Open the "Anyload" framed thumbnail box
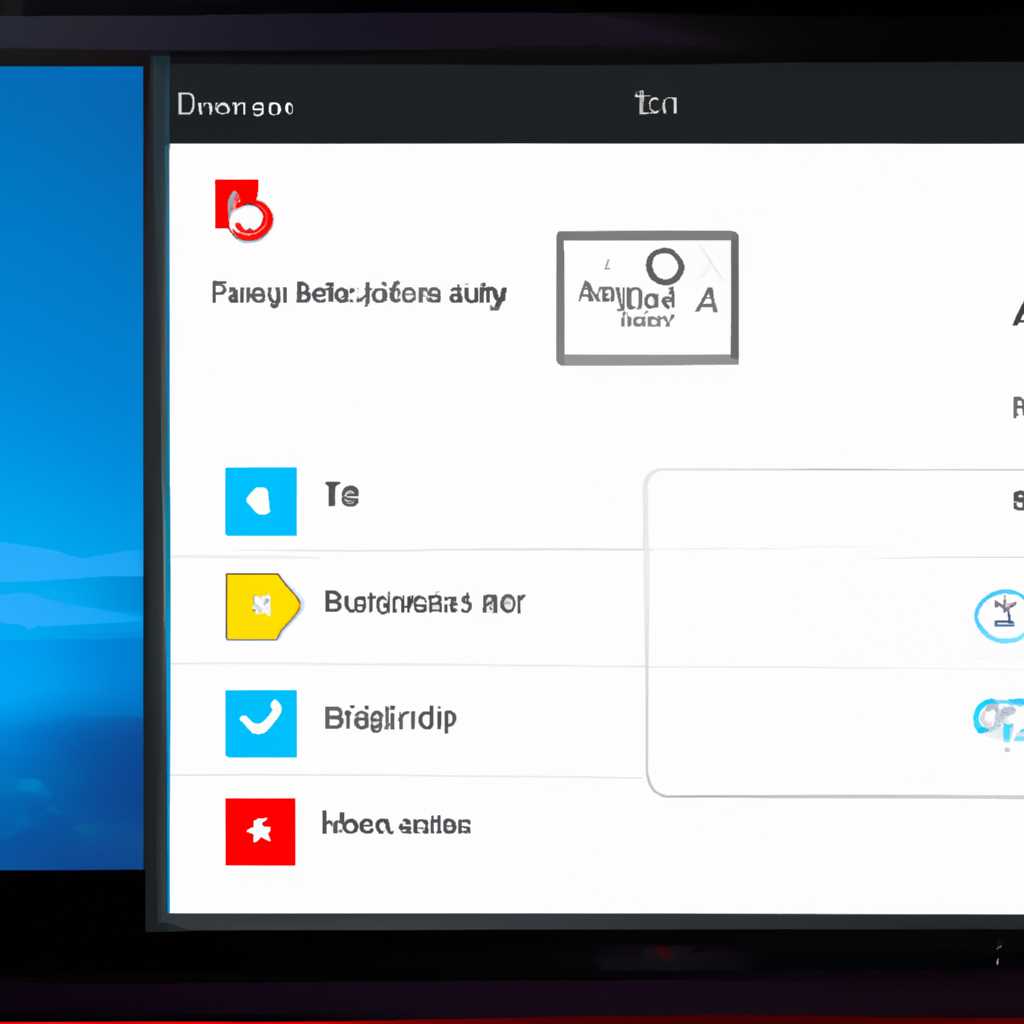Image resolution: width=1024 pixels, height=1024 pixels. 647,298
